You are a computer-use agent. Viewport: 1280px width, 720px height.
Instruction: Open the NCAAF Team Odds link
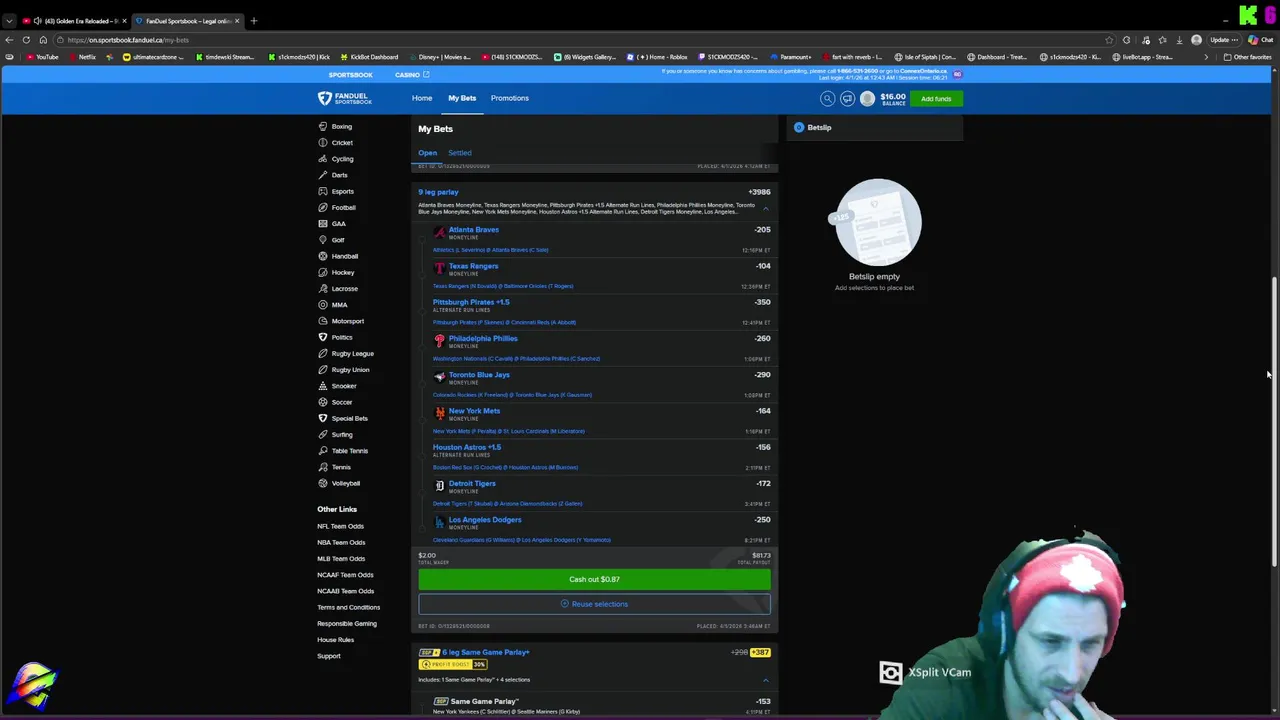pos(345,575)
